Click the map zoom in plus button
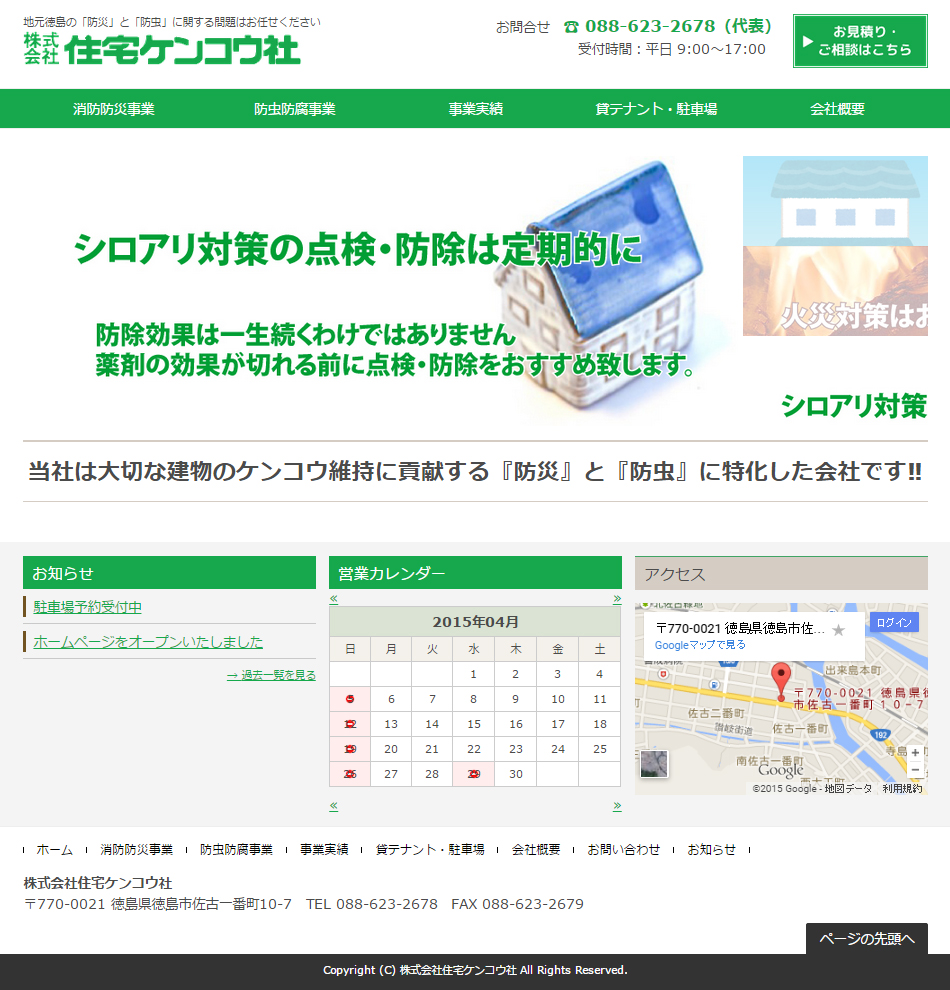The image size is (950, 990). point(915,753)
